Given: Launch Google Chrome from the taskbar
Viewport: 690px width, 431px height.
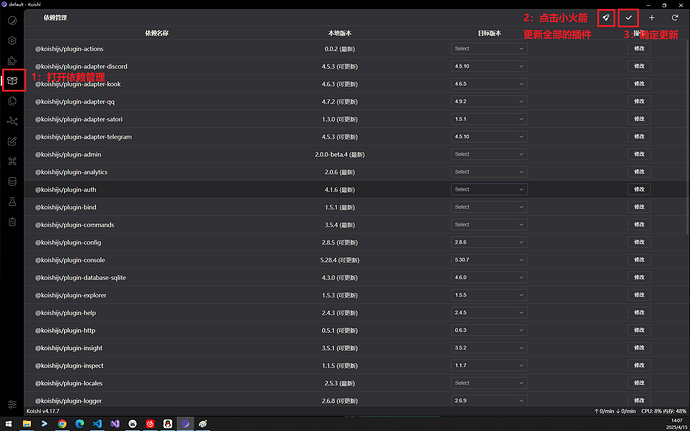Looking at the screenshot, I should 62,424.
